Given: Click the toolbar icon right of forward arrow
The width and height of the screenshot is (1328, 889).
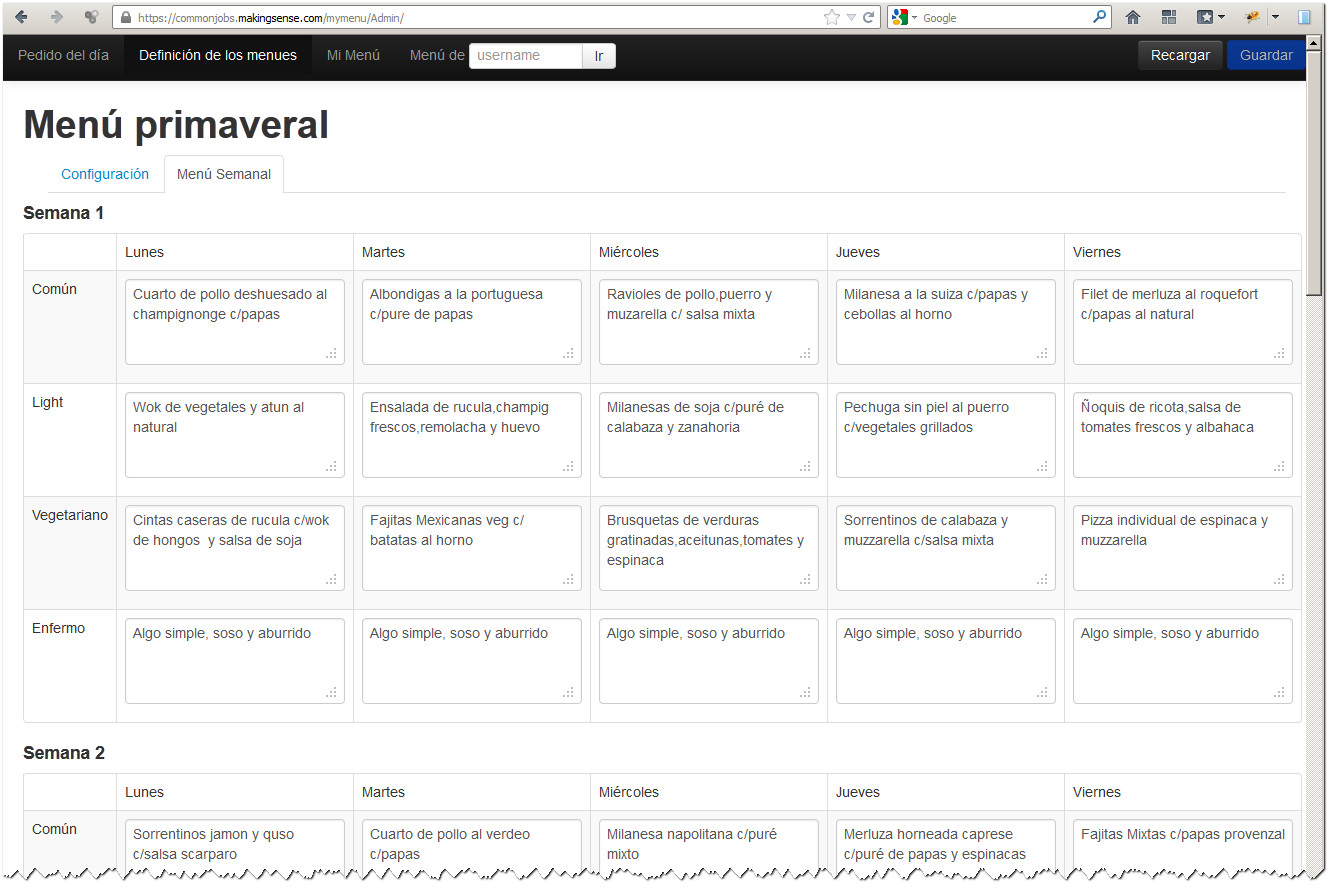Looking at the screenshot, I should 91,17.
